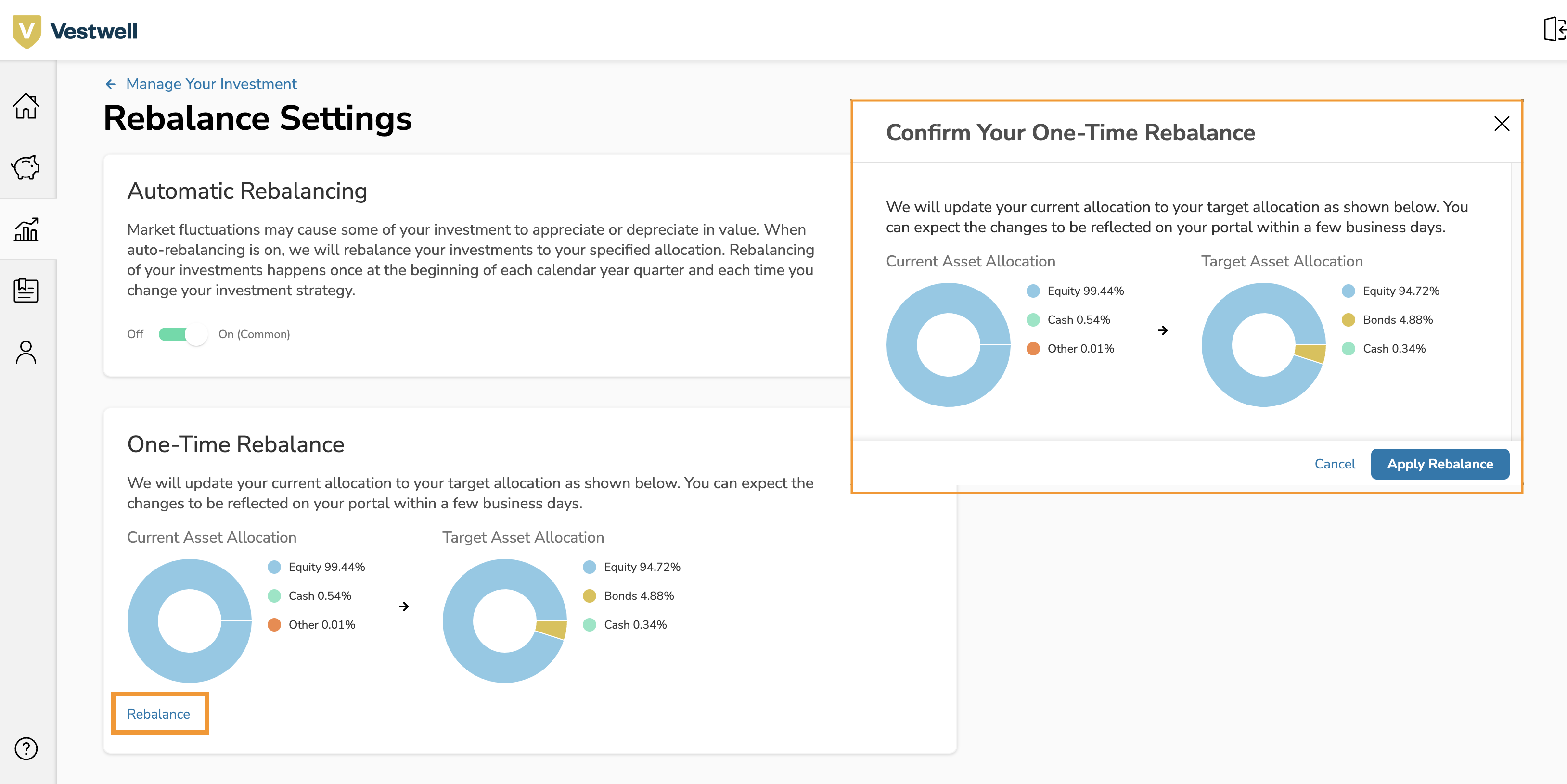
Task: Open the Manage Your Investment link
Action: (210, 83)
